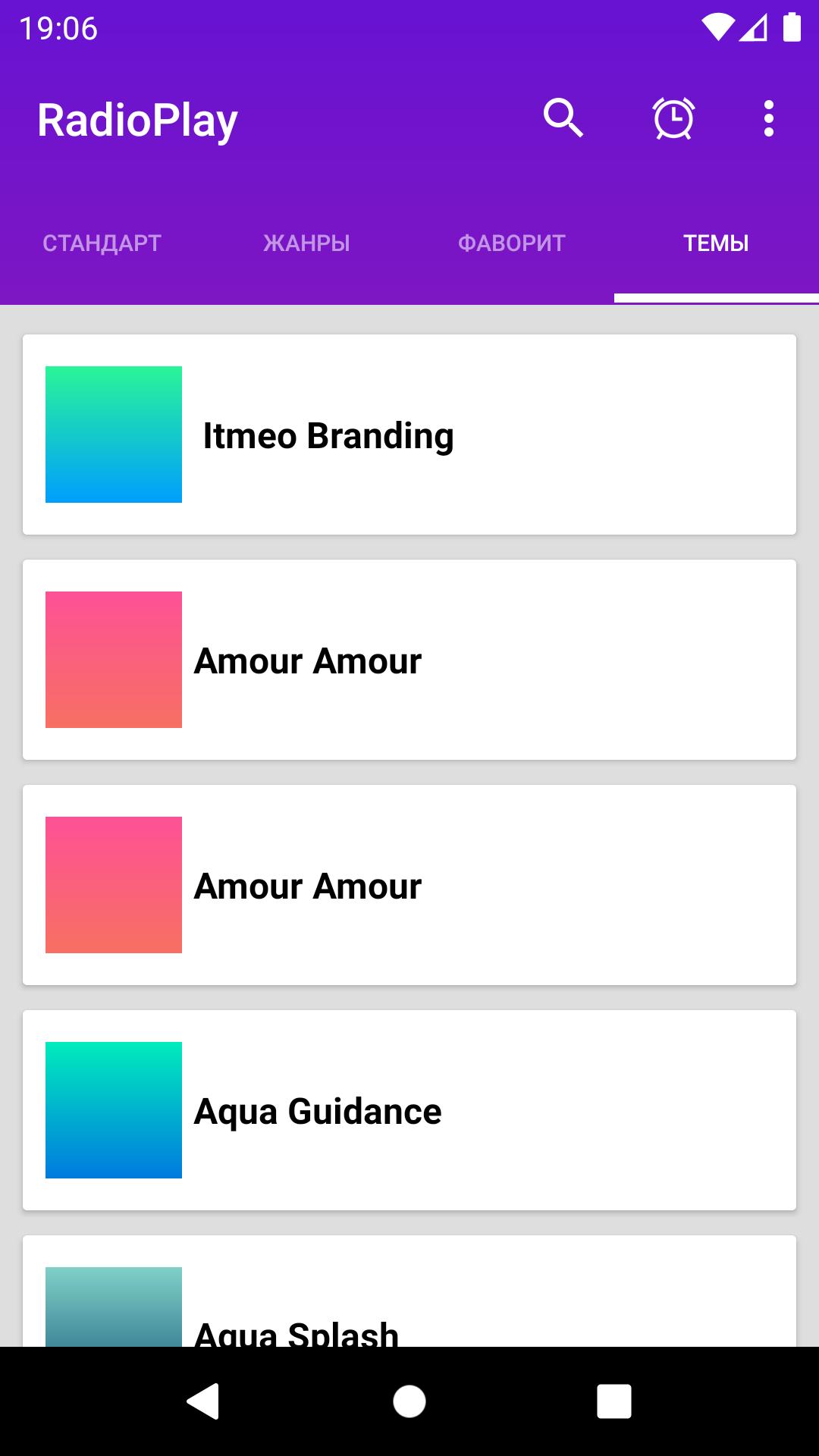Switch to the ФАВОРИТ tab
The image size is (819, 1456).
click(512, 243)
